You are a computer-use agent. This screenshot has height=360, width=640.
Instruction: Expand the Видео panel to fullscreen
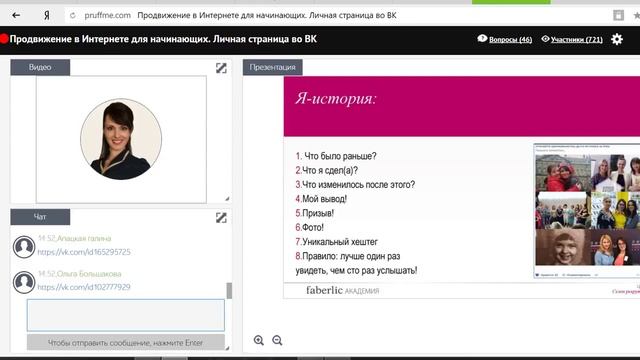[221, 68]
